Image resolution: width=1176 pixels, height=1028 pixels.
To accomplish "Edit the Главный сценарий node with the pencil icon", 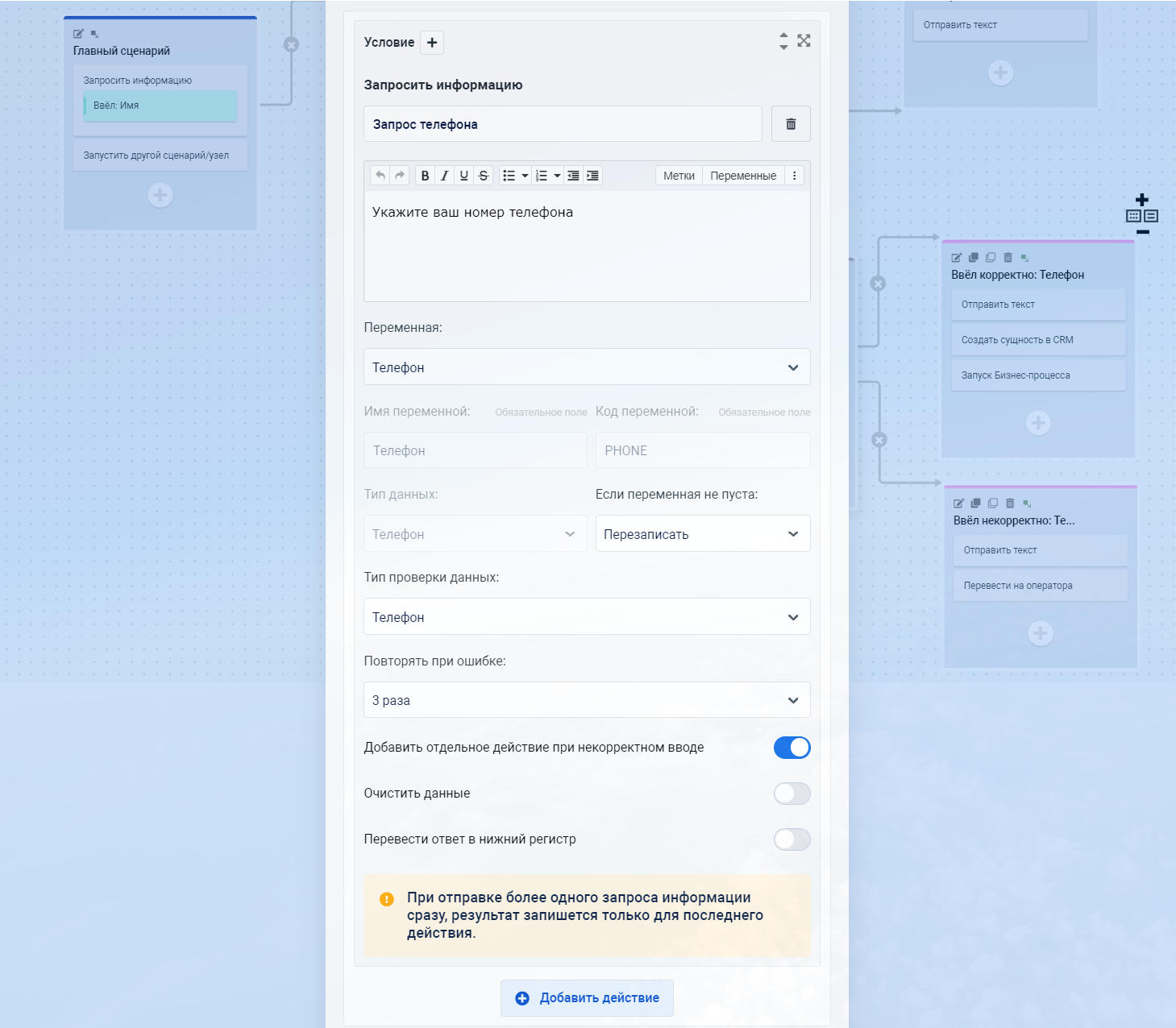I will tap(78, 34).
